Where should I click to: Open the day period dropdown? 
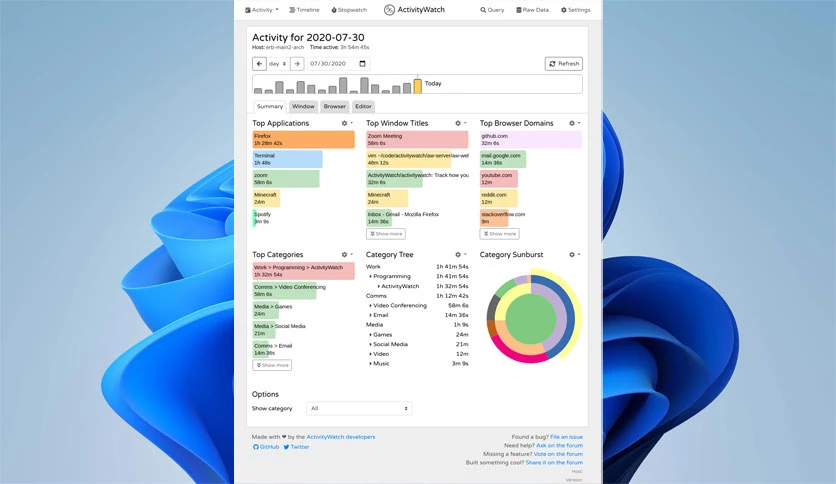click(x=278, y=63)
